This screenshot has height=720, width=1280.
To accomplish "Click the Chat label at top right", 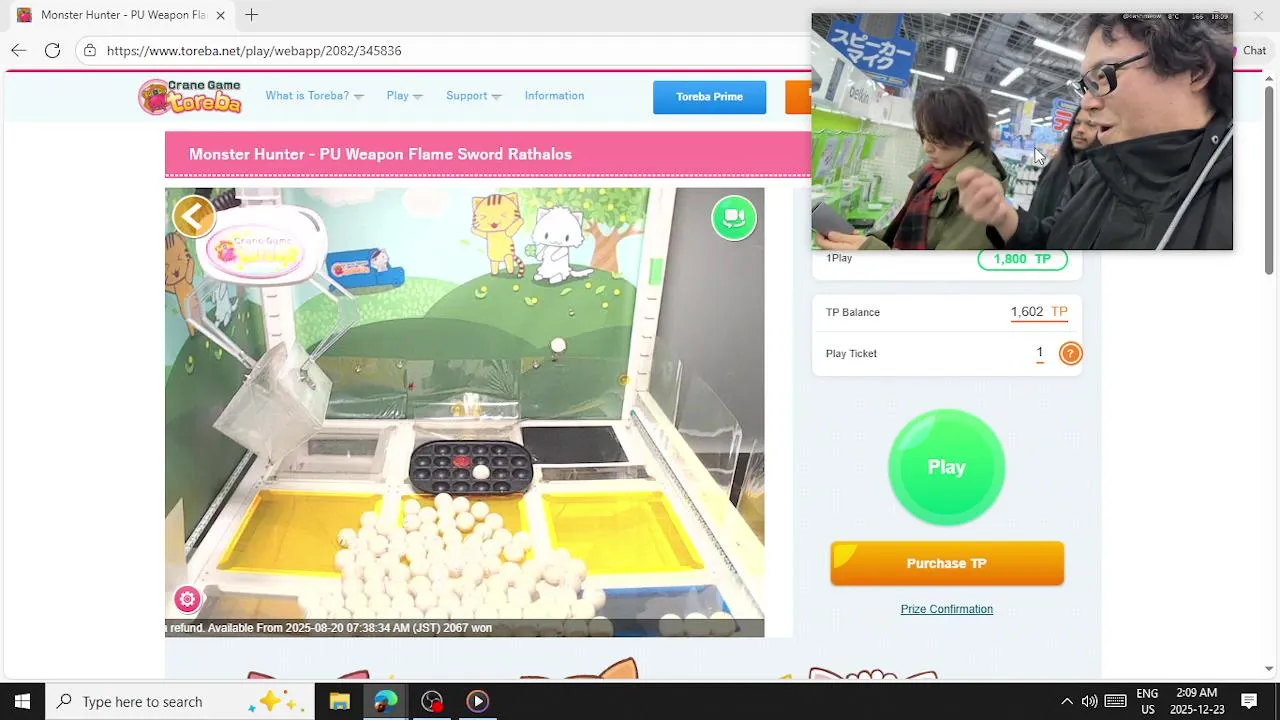I will [x=1254, y=50].
